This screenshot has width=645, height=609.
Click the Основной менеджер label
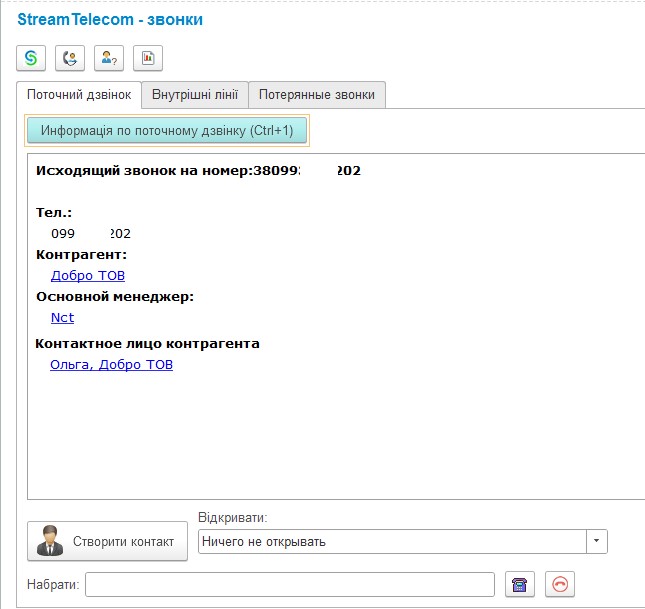pos(115,296)
